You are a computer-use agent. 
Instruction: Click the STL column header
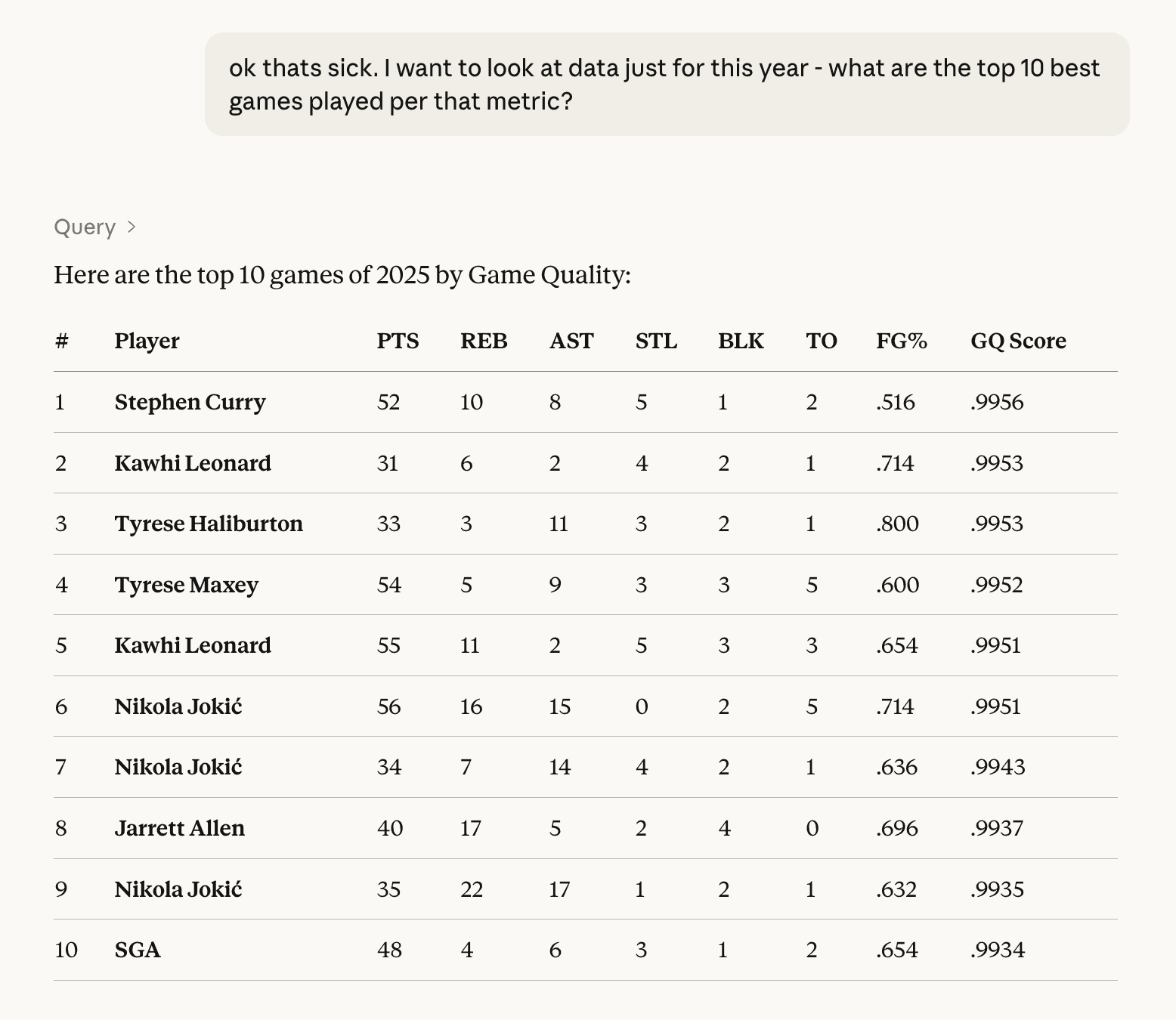(x=656, y=341)
